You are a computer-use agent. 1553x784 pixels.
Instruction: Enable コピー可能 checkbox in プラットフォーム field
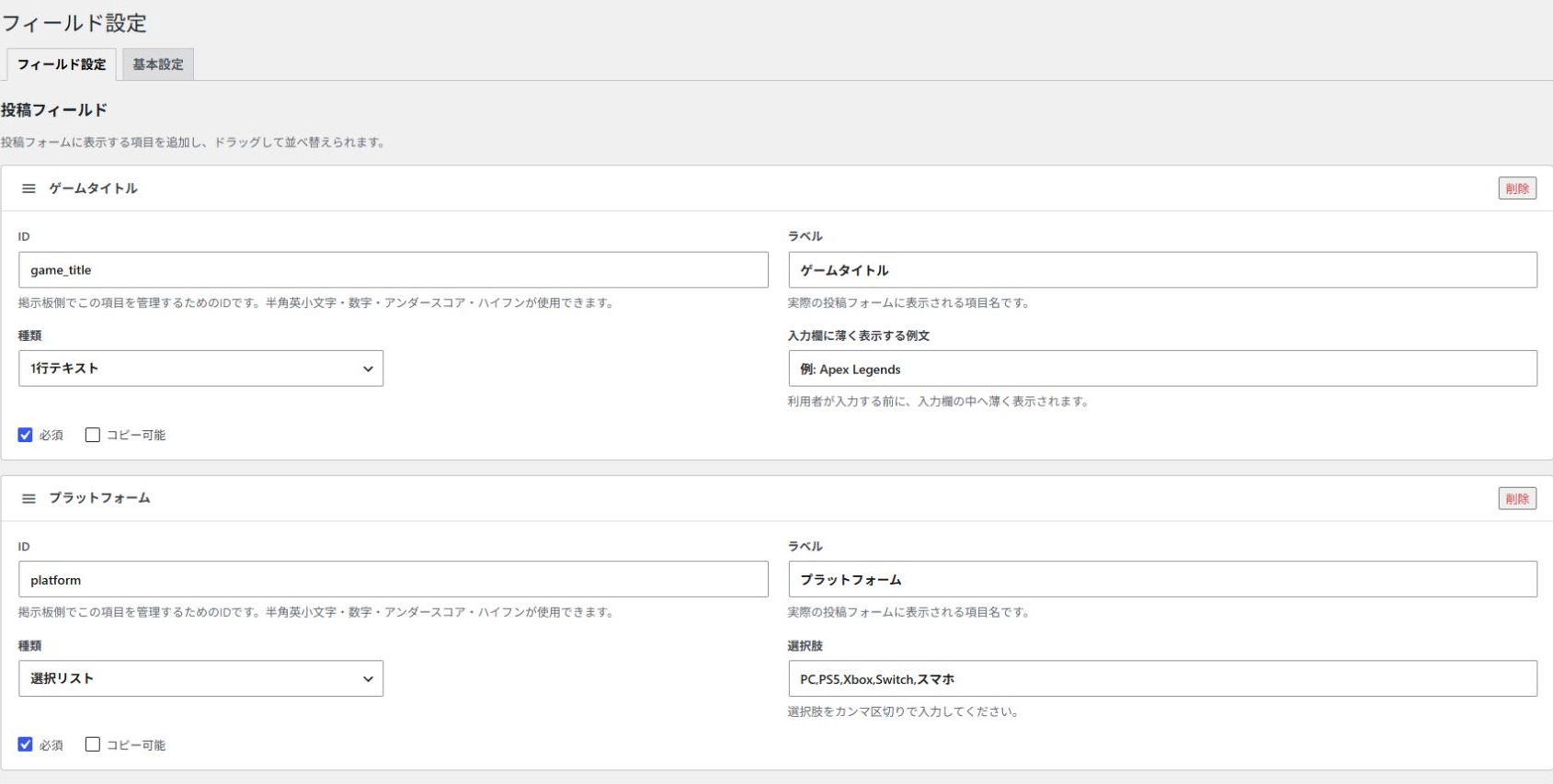tap(93, 744)
